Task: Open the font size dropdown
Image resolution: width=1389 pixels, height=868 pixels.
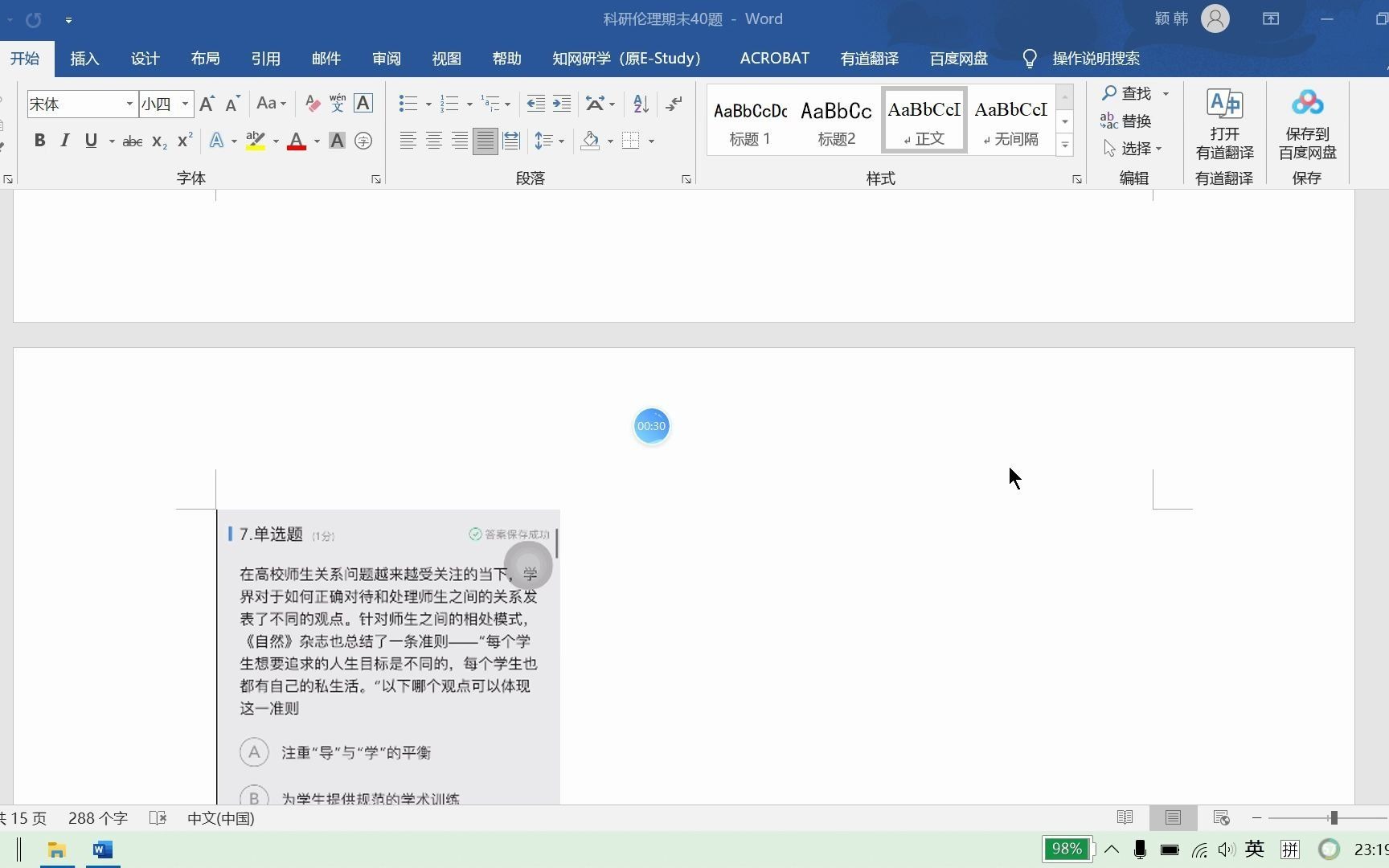Action: point(185,104)
